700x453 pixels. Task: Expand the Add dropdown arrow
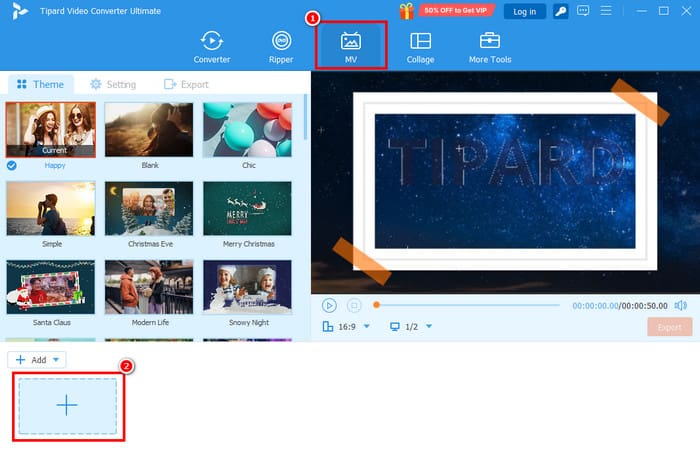tap(56, 360)
